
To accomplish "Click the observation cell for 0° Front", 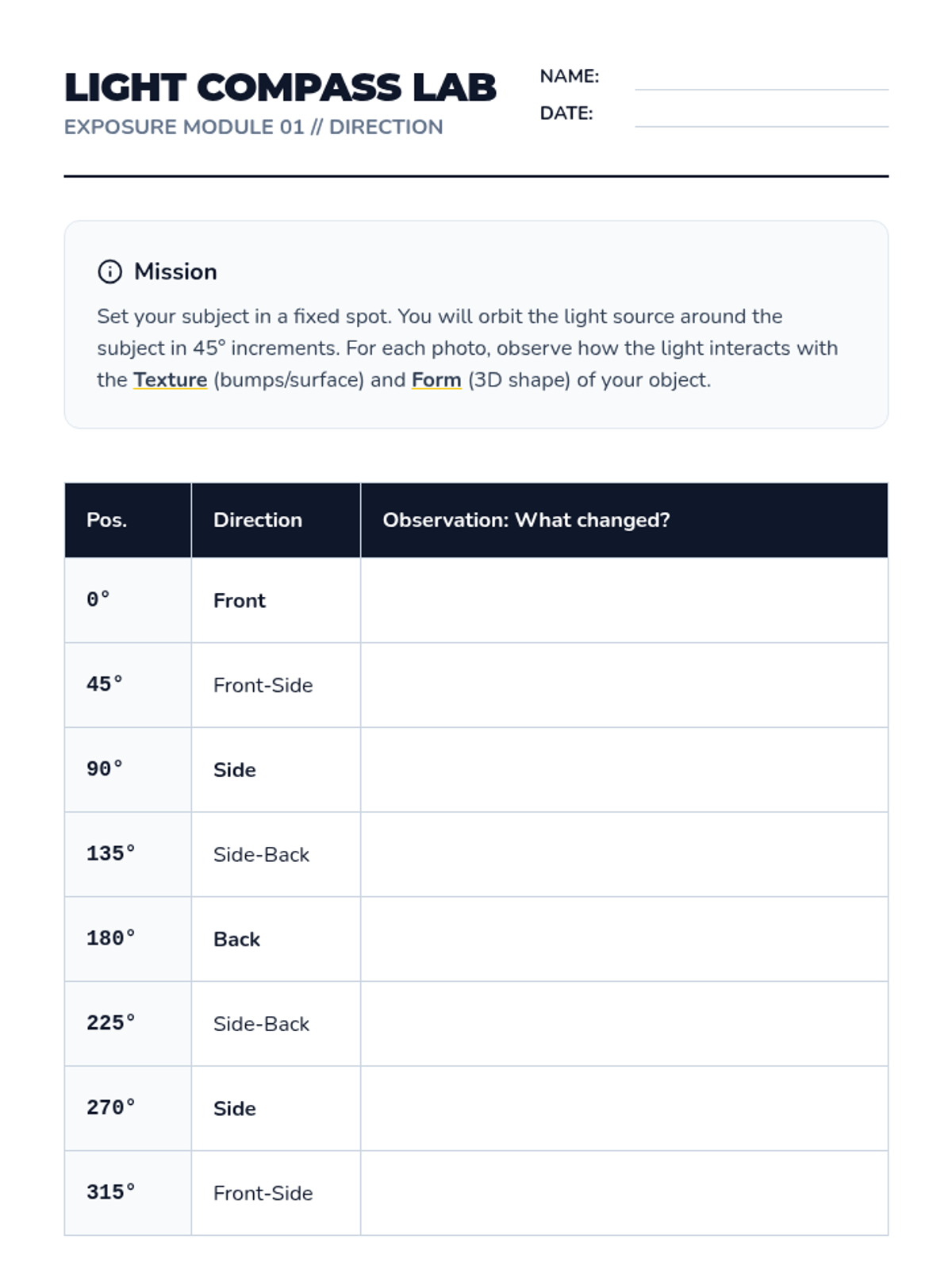I will tap(624, 600).
